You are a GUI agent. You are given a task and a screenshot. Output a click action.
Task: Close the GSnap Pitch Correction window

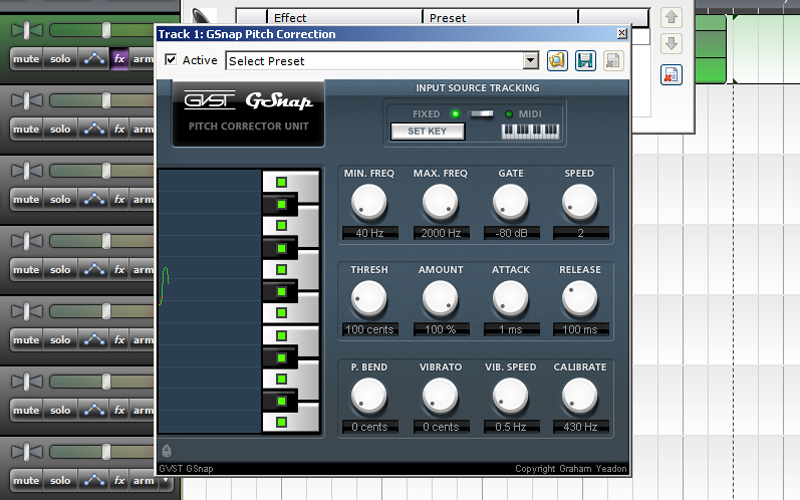coord(622,33)
